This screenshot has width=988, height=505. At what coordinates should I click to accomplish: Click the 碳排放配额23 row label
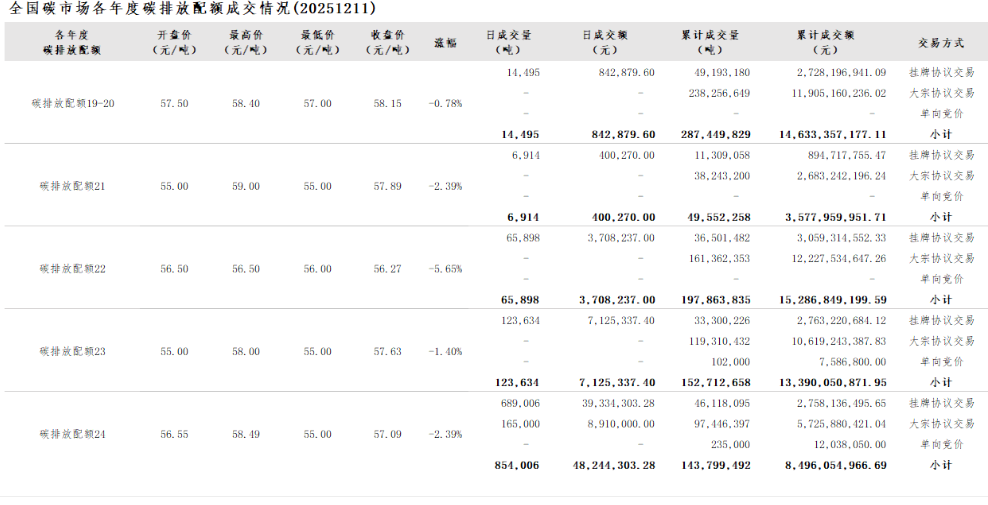point(73,351)
